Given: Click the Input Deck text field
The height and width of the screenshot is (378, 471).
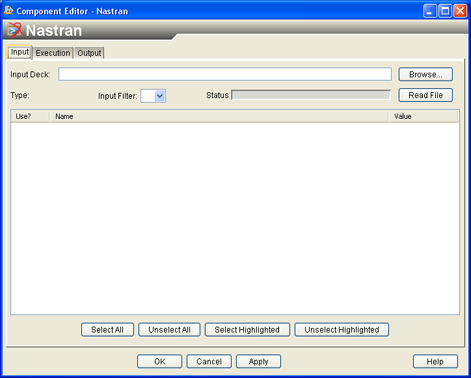Looking at the screenshot, I should click(x=225, y=74).
